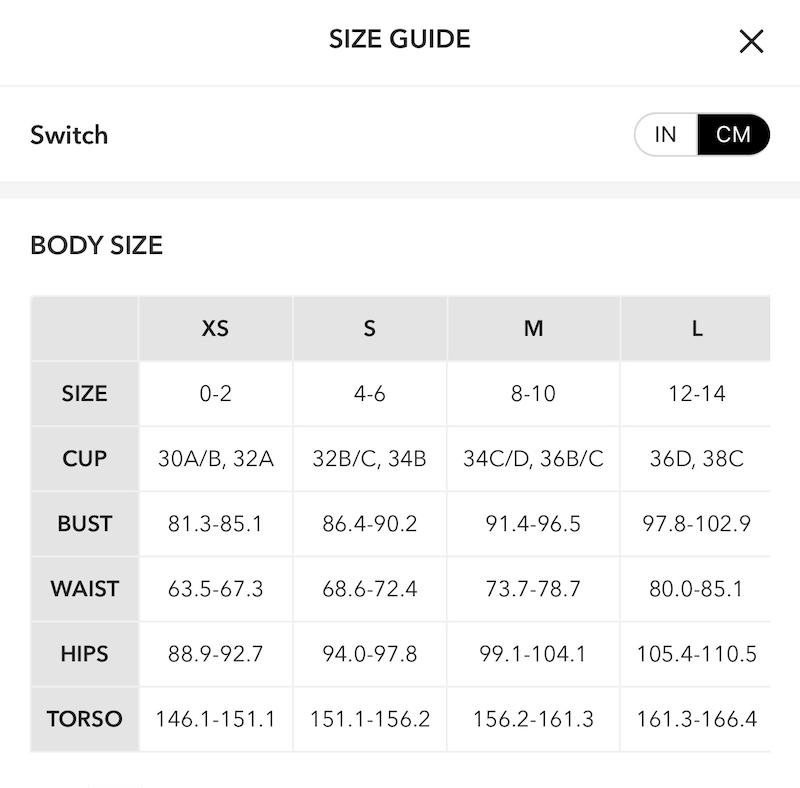Screen dimensions: 800x788
Task: Click the CUP row label
Action: [x=84, y=458]
